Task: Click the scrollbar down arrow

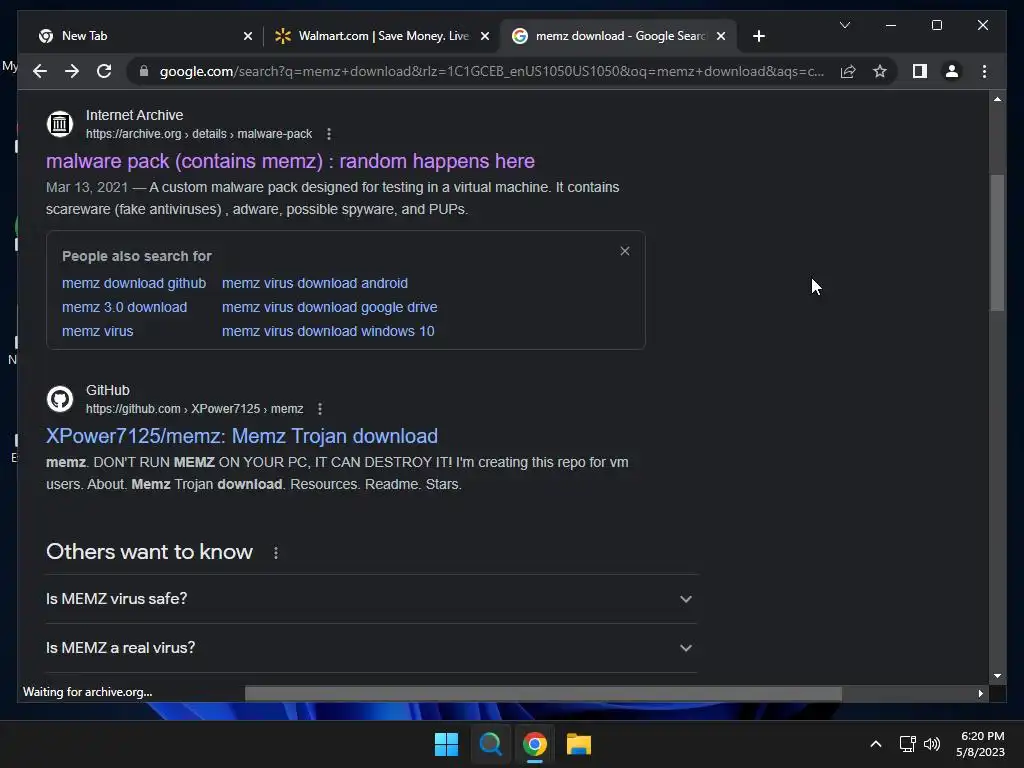Action: (997, 676)
